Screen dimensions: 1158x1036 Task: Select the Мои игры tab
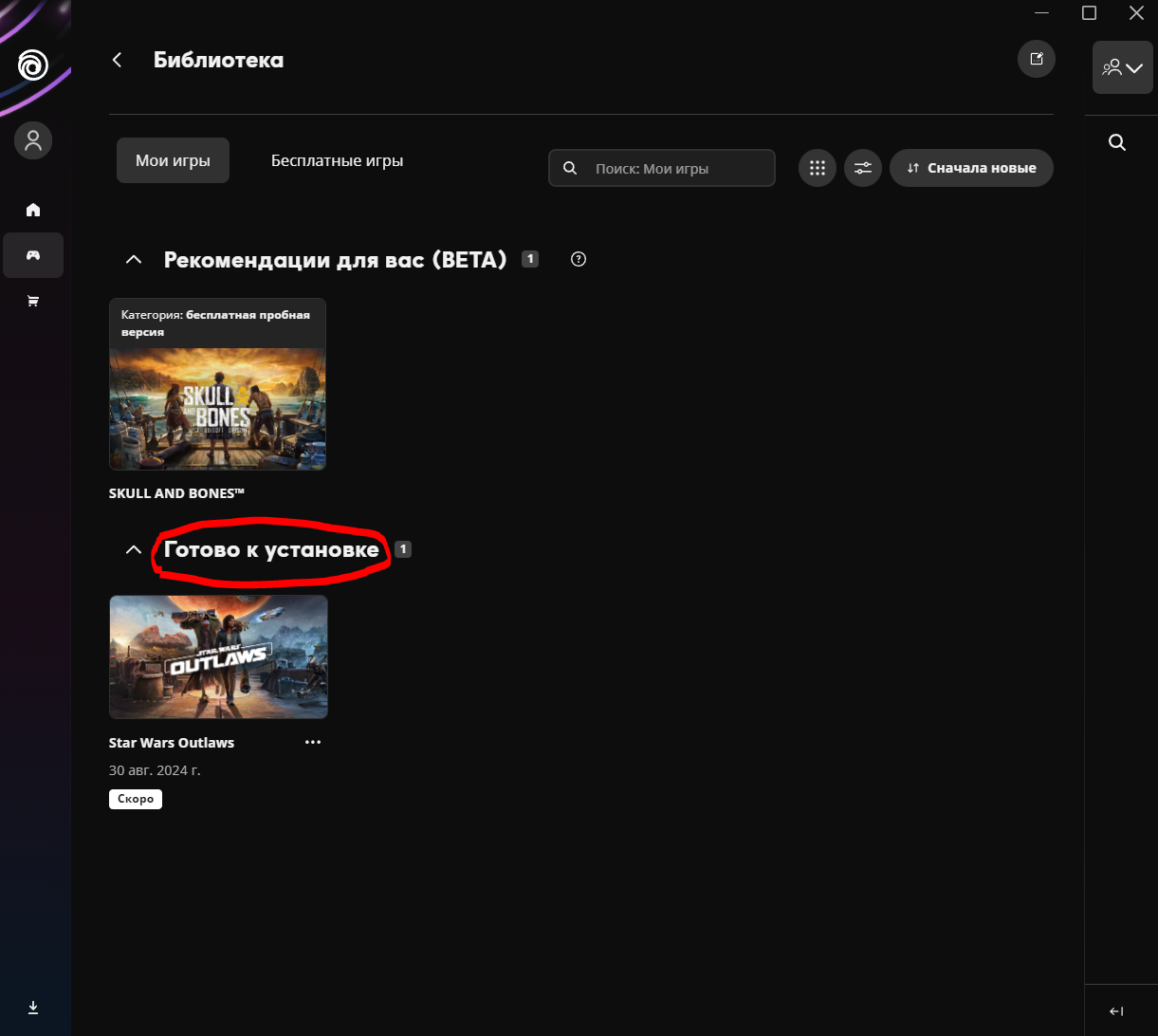[x=173, y=161]
